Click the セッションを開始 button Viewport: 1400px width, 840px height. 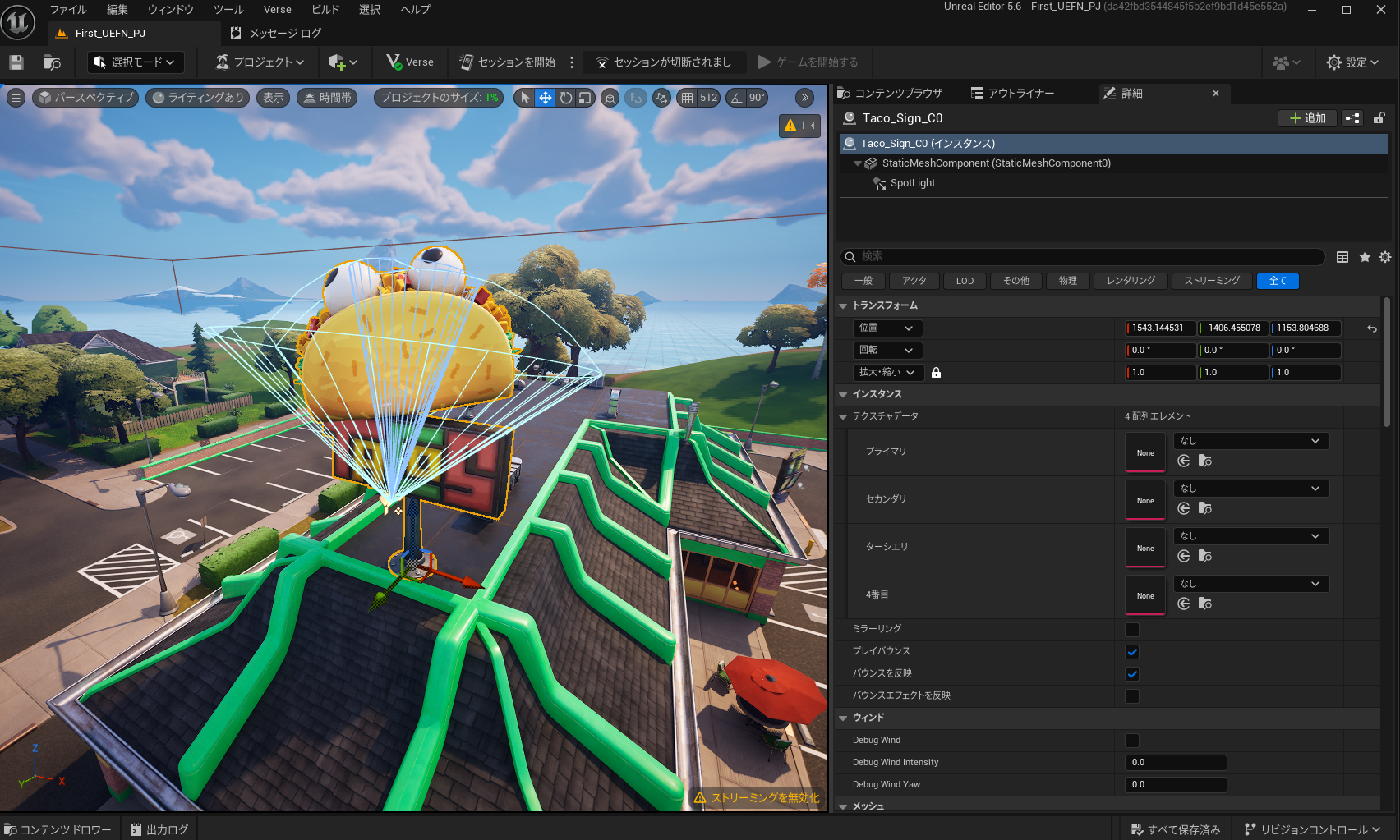(x=507, y=62)
